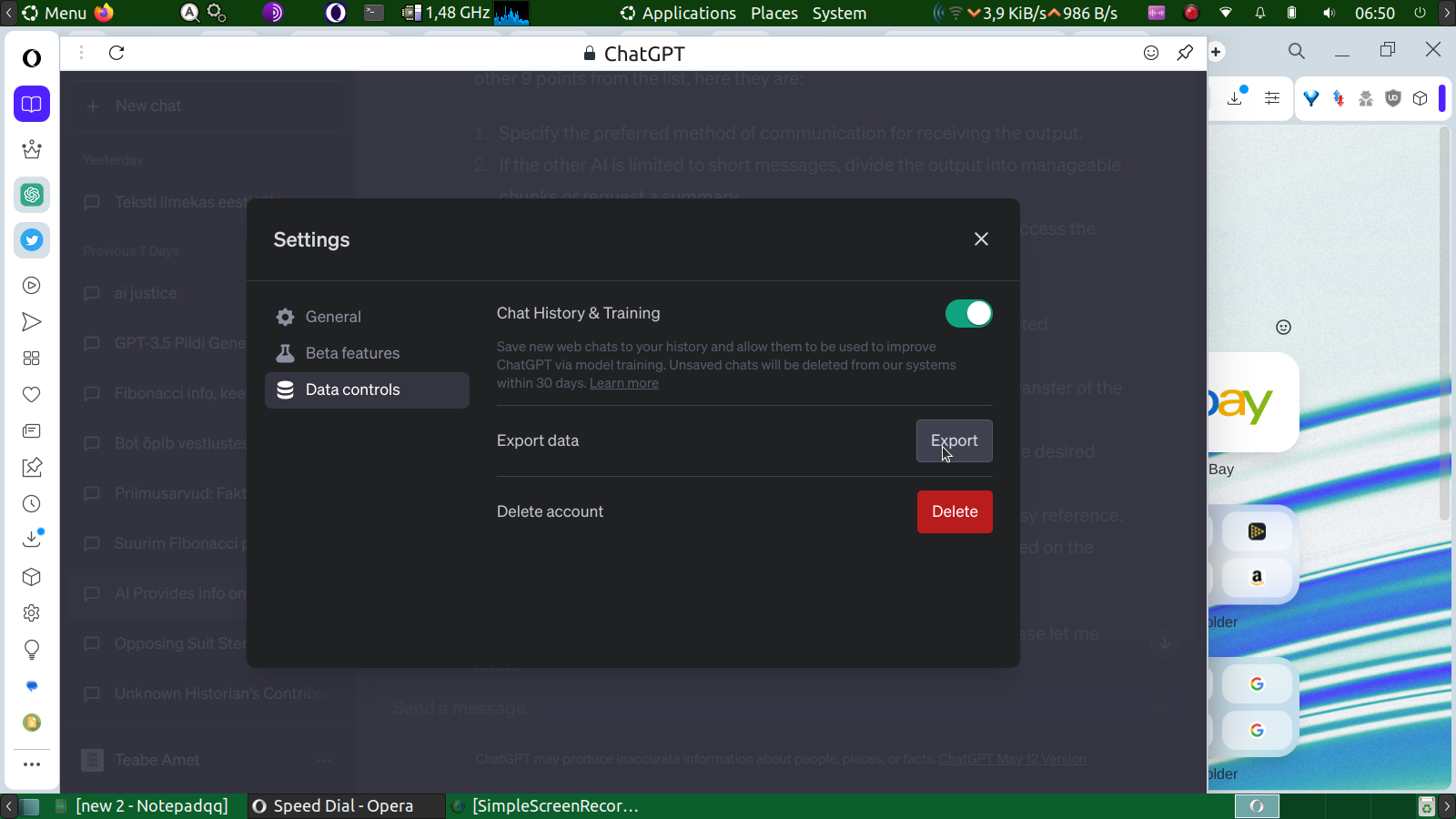Open the heart bookmarks icon in sidebar

coord(32,395)
